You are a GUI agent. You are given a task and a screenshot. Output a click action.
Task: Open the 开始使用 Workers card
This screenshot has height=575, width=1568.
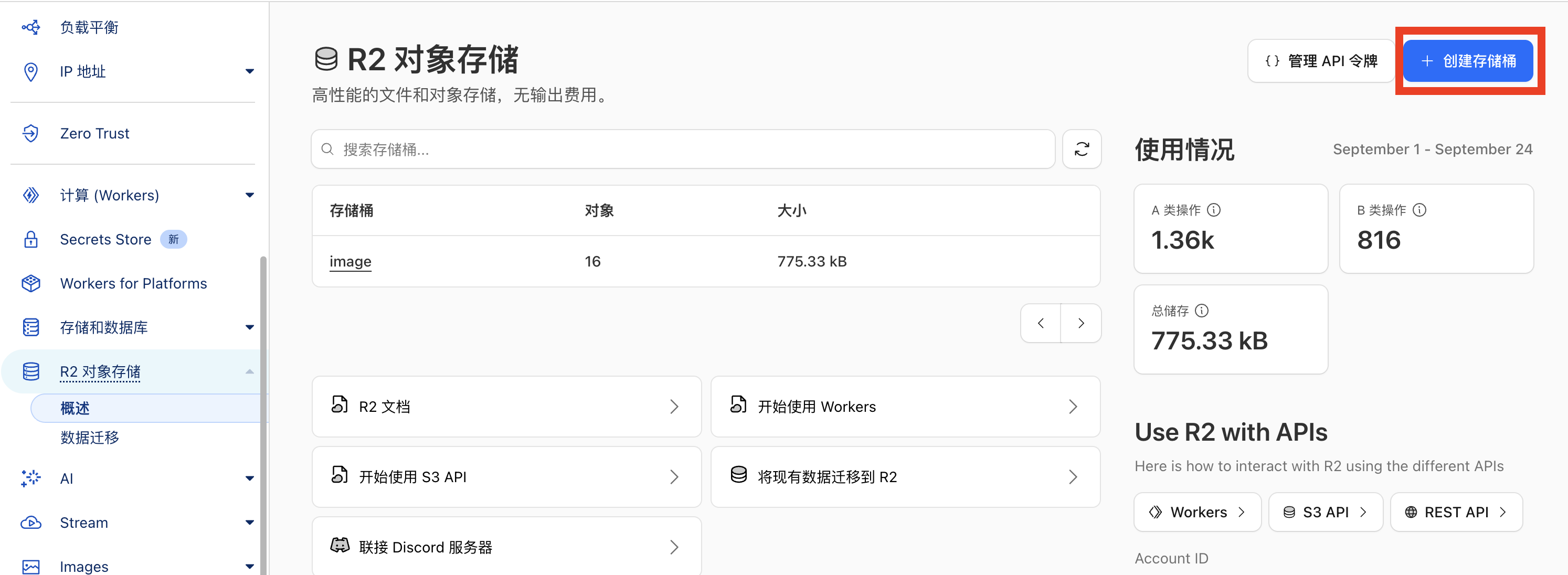click(x=905, y=407)
